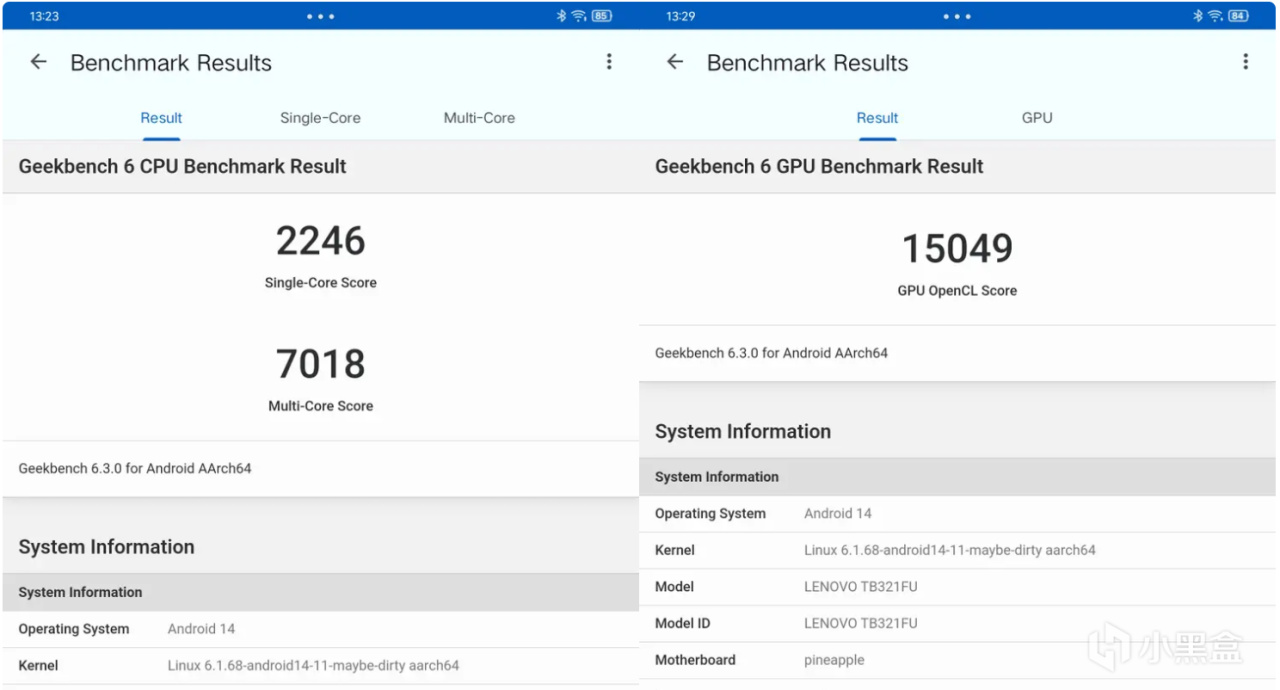1280x690 pixels.
Task: Go back from GPU Benchmark Results screen
Action: [x=675, y=62]
